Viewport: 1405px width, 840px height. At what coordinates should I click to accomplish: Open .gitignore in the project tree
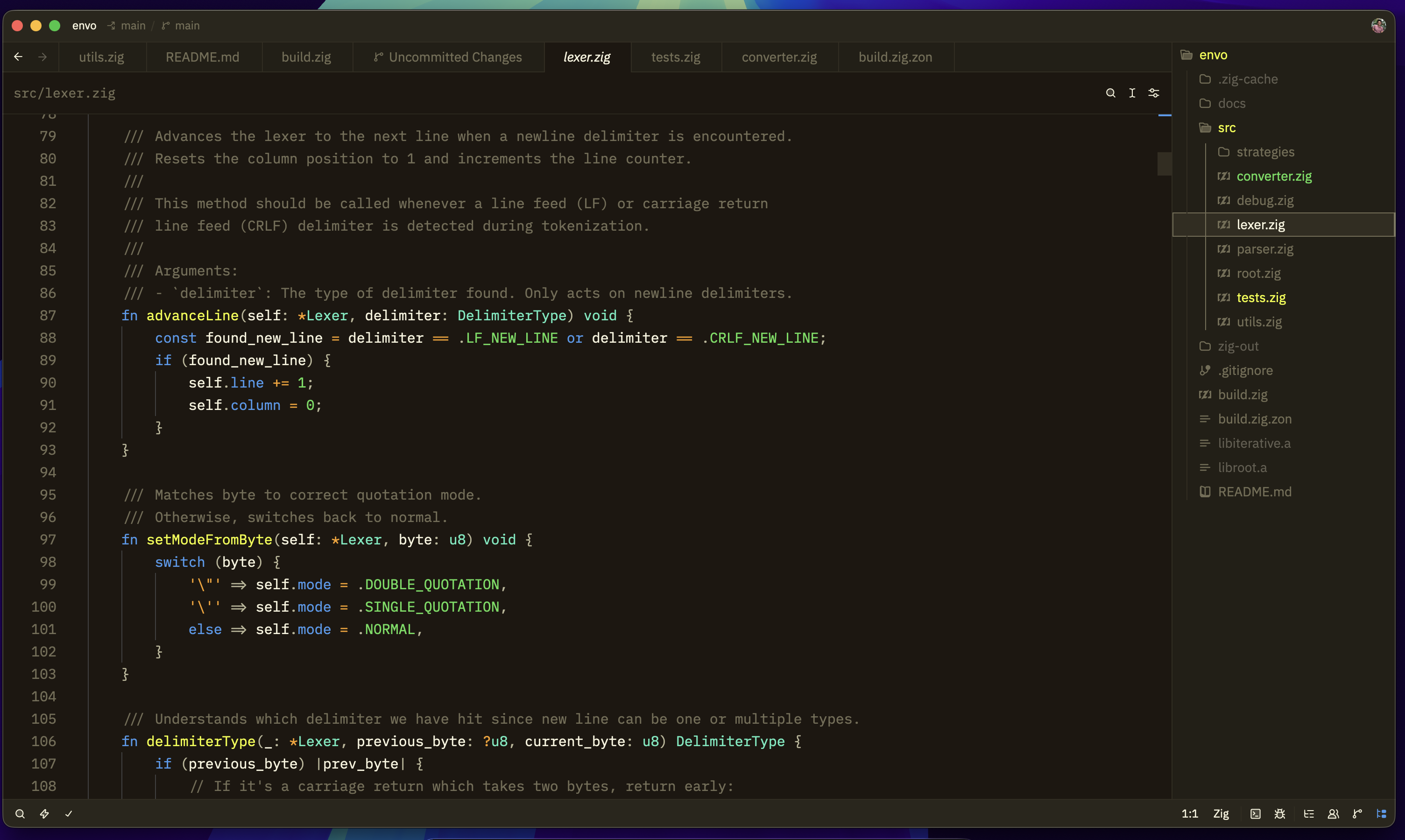(x=1284, y=371)
